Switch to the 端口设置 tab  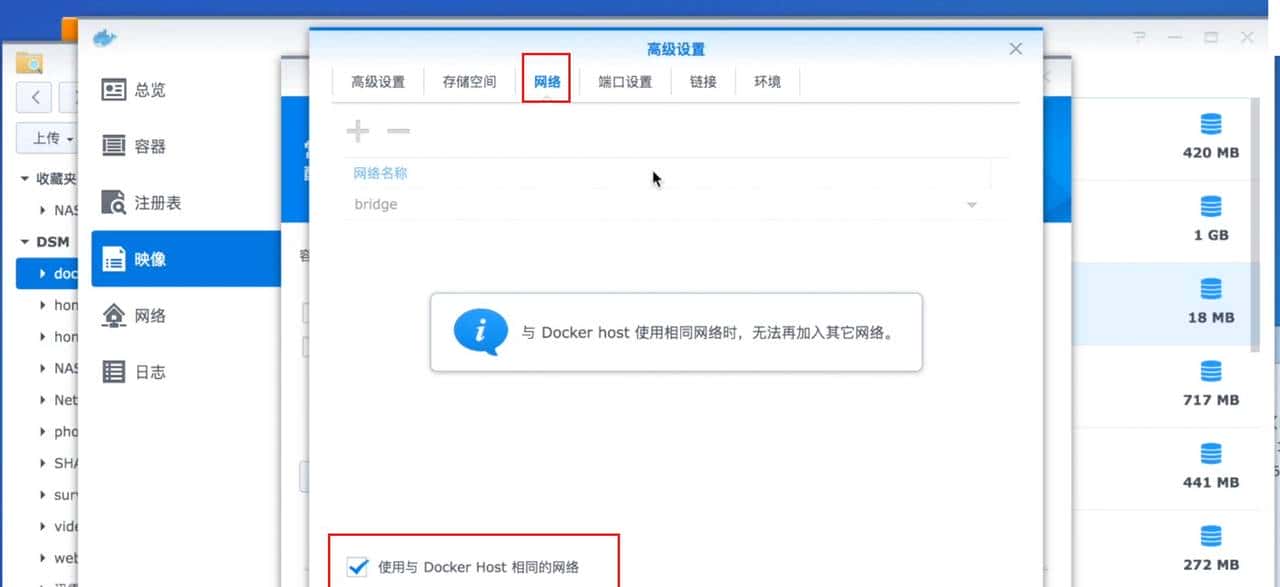point(623,82)
